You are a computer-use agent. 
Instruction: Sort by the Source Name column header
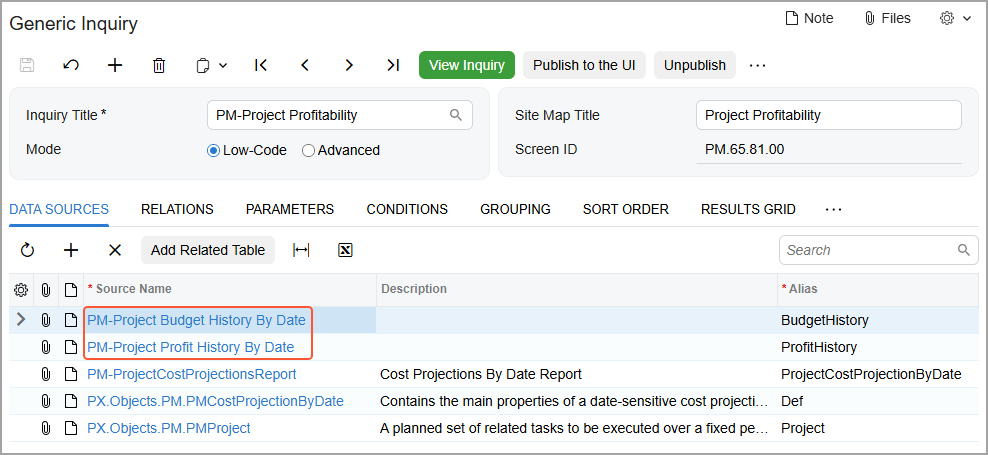pyautogui.click(x=229, y=289)
